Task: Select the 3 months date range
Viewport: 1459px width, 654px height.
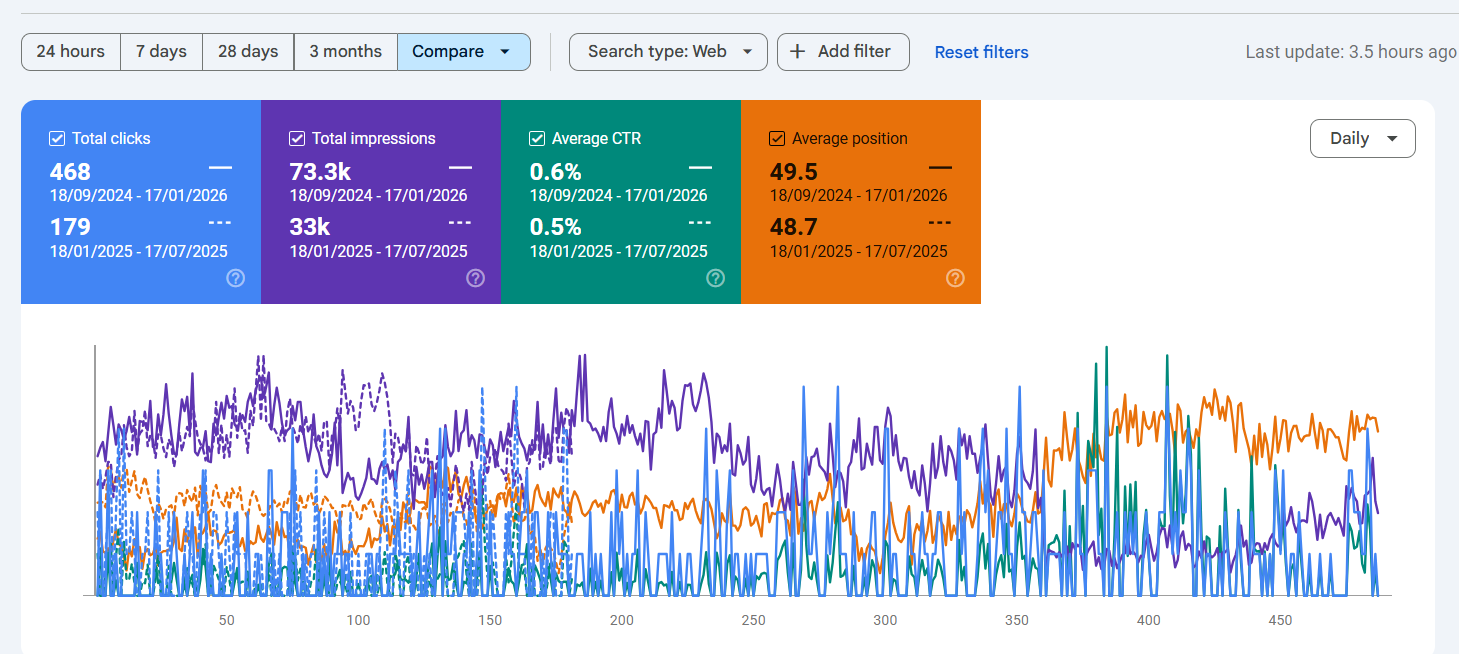Action: 345,51
